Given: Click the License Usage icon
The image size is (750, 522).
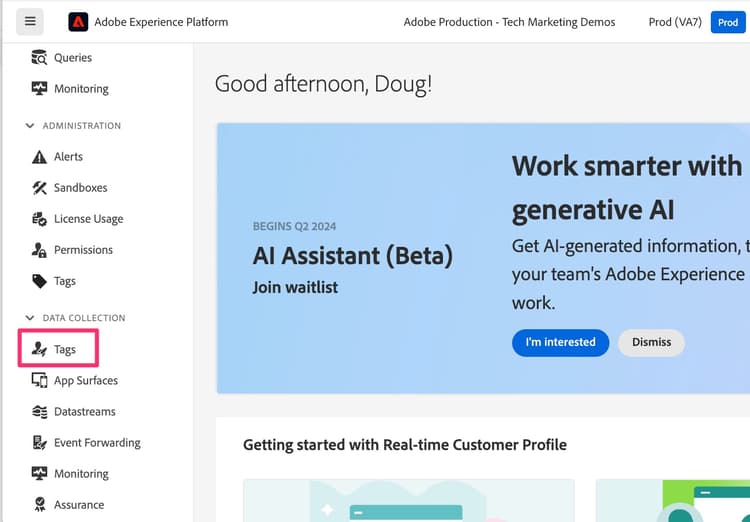Looking at the screenshot, I should (x=40, y=219).
